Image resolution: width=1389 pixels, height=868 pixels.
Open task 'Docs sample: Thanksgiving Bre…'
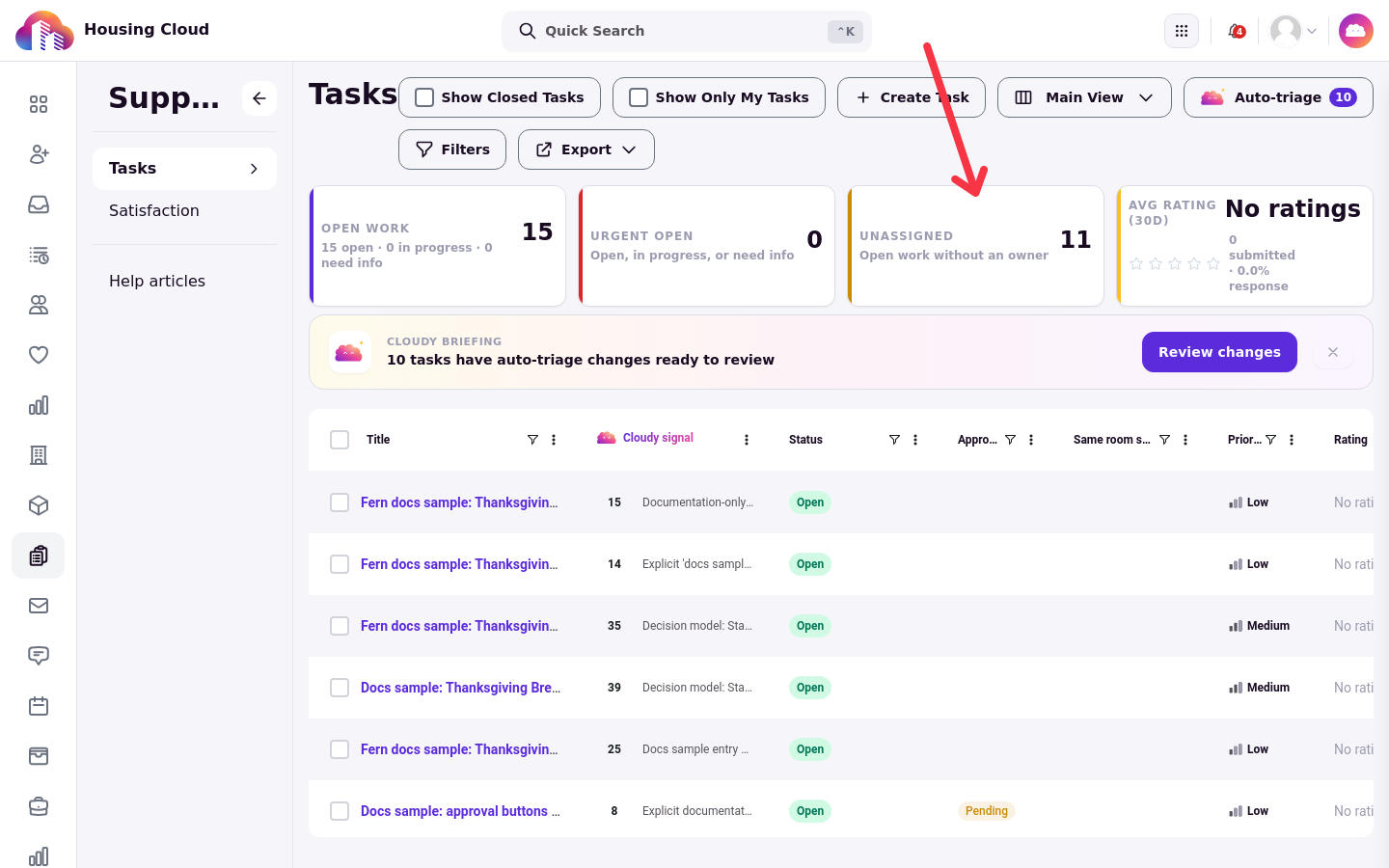click(x=460, y=688)
